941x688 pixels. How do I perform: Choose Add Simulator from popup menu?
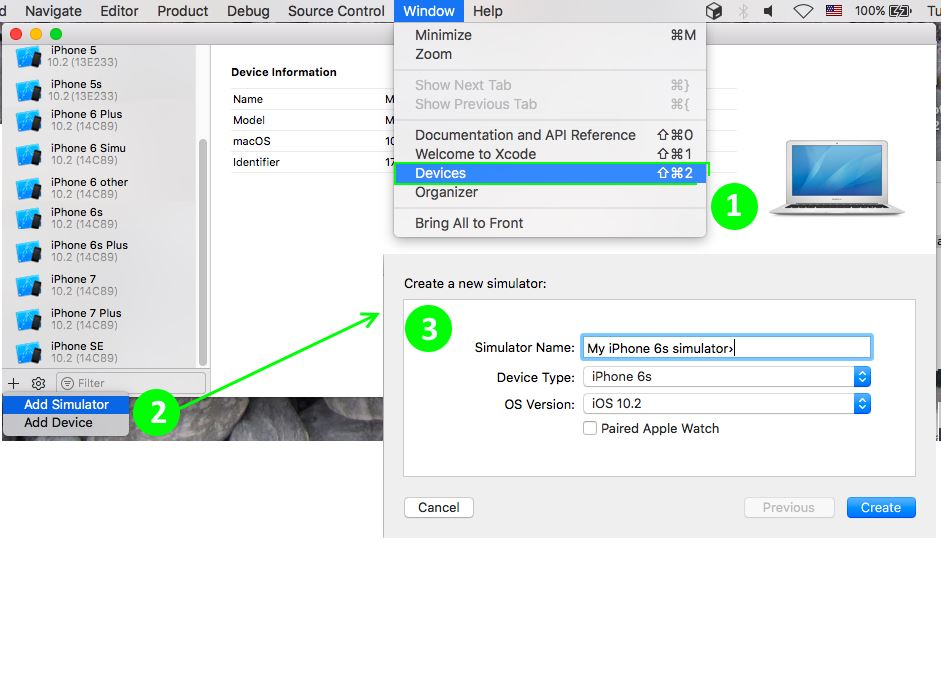point(66,405)
